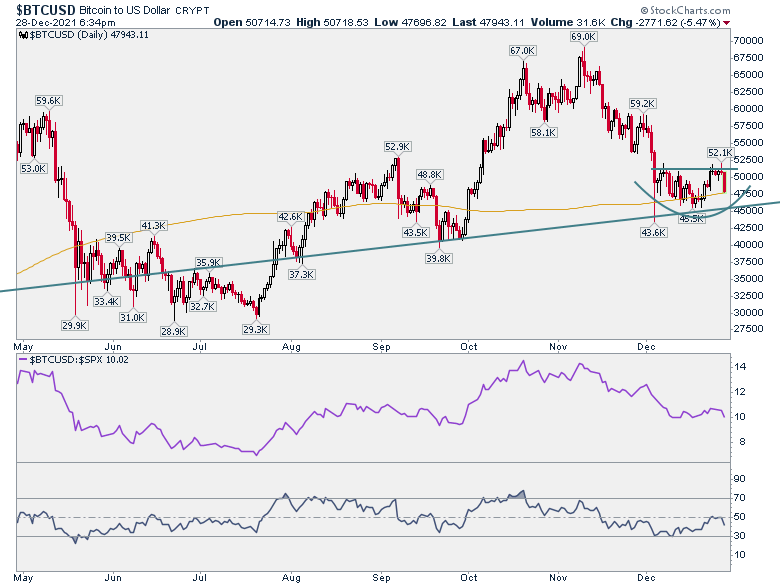The width and height of the screenshot is (780, 586).
Task: Click the 52.9K September high label
Action: [397, 147]
